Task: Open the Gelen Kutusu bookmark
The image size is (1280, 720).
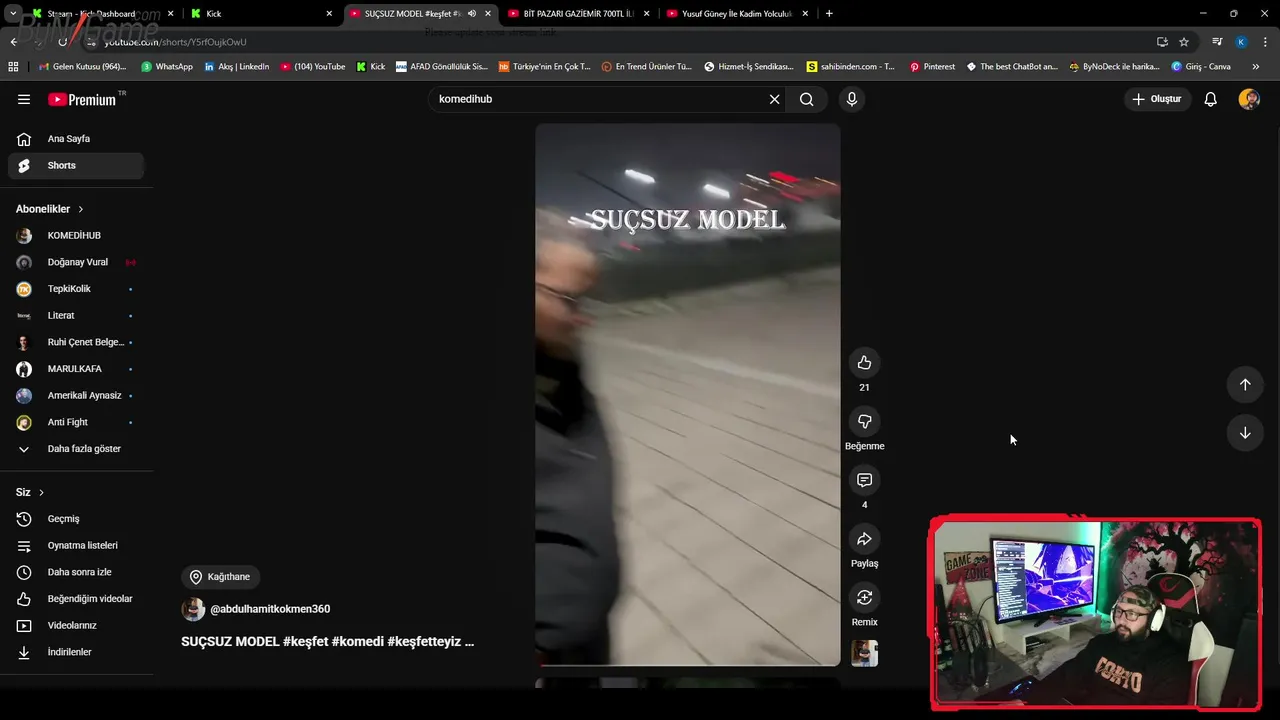Action: pos(82,67)
